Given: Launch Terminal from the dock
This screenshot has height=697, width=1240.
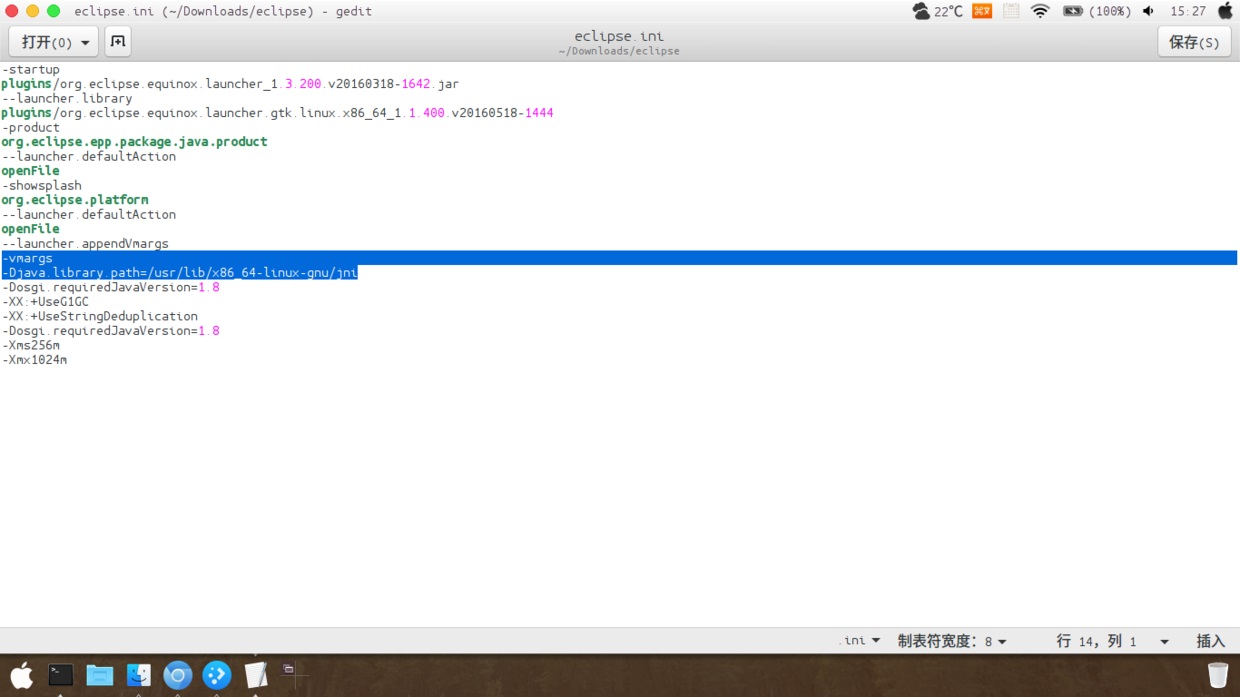Looking at the screenshot, I should [x=61, y=675].
